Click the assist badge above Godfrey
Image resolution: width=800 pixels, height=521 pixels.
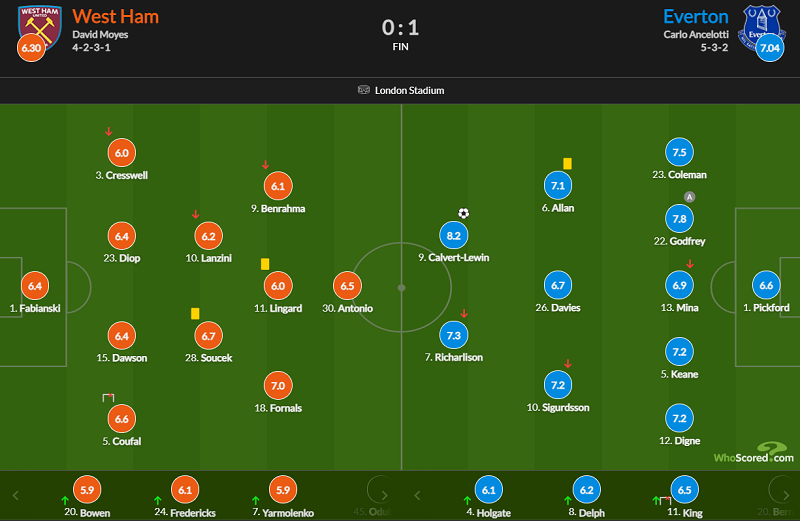(689, 197)
